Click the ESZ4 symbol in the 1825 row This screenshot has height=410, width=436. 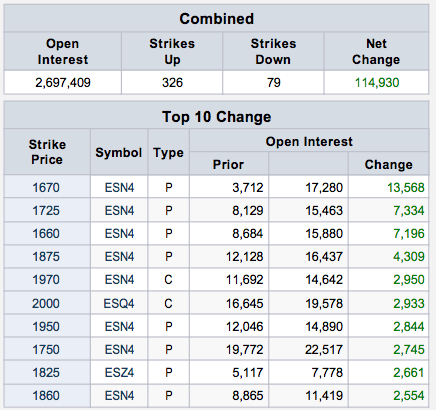click(x=119, y=372)
